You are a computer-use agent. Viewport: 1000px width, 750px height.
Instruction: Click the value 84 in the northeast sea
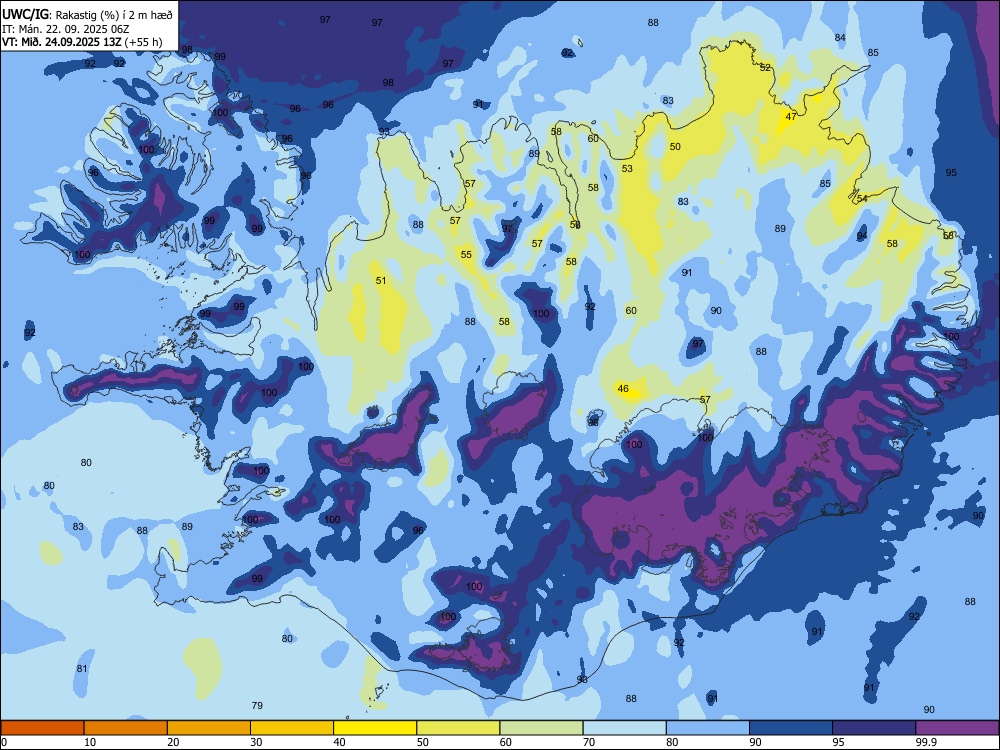coord(840,38)
